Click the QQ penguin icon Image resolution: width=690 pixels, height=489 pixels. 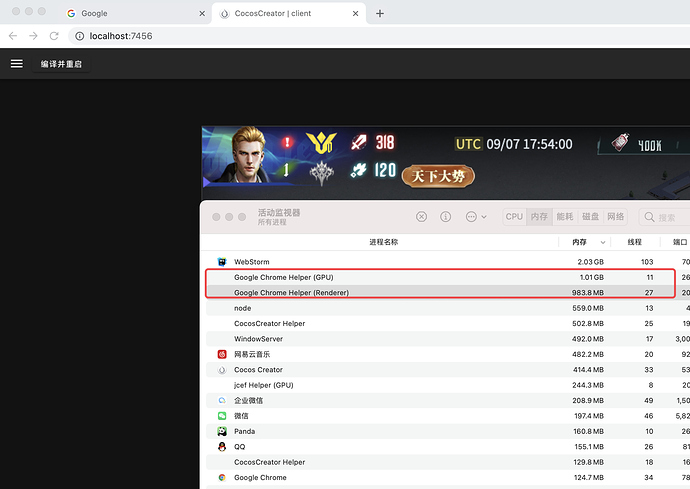pos(222,447)
